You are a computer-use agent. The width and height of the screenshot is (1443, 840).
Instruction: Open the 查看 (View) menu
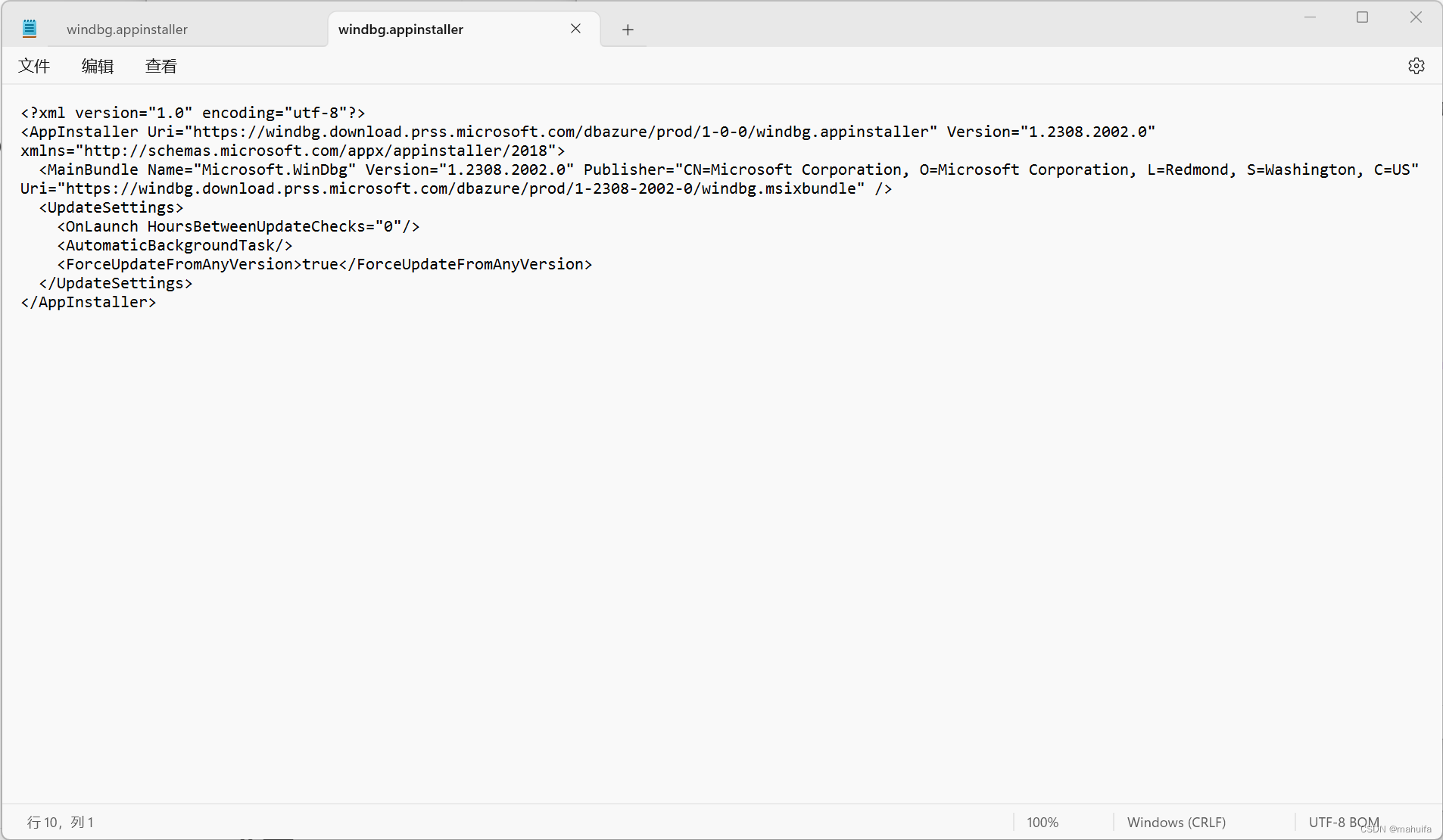(x=161, y=66)
